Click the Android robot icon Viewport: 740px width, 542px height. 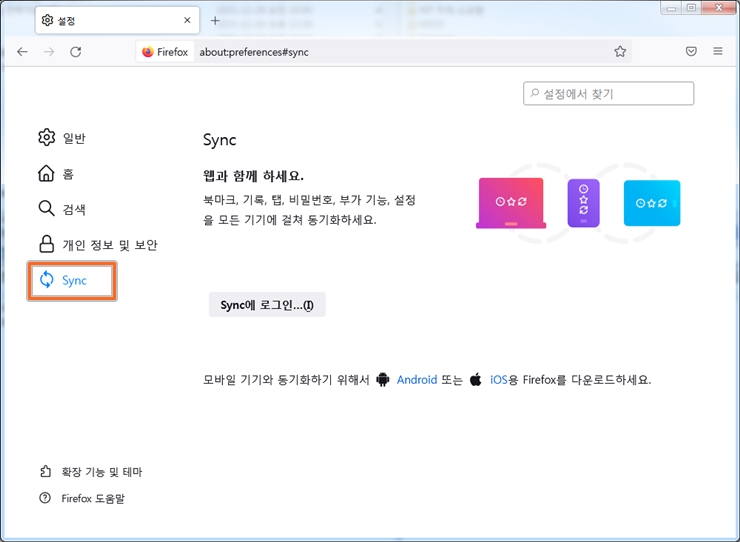pyautogui.click(x=383, y=379)
